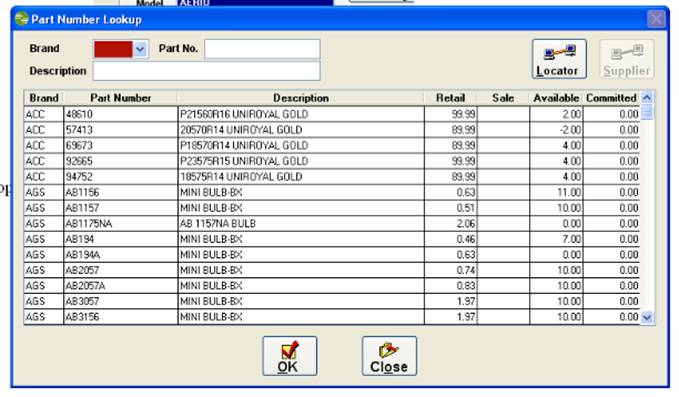Select the AB1175NA bulb row
Viewport: 679px width, 397px height.
pyautogui.click(x=332, y=223)
